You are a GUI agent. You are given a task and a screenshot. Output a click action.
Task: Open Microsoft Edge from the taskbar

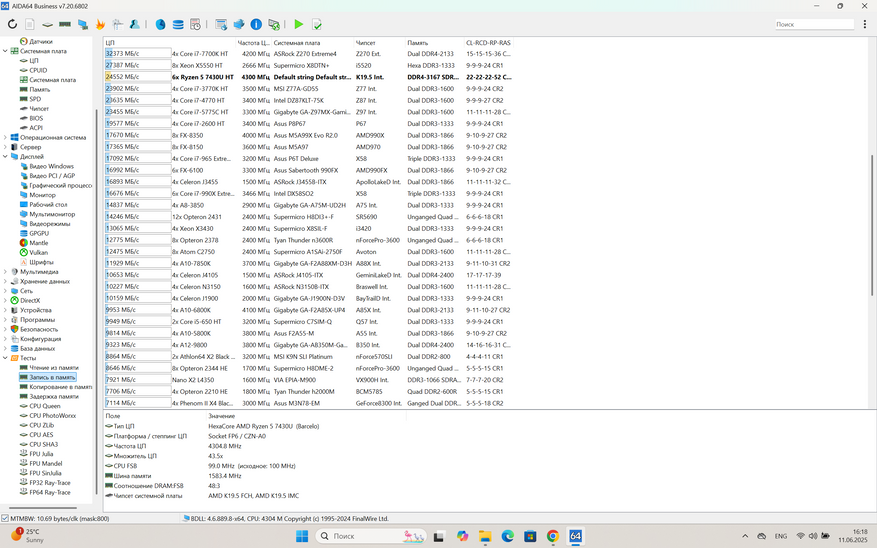[507, 536]
